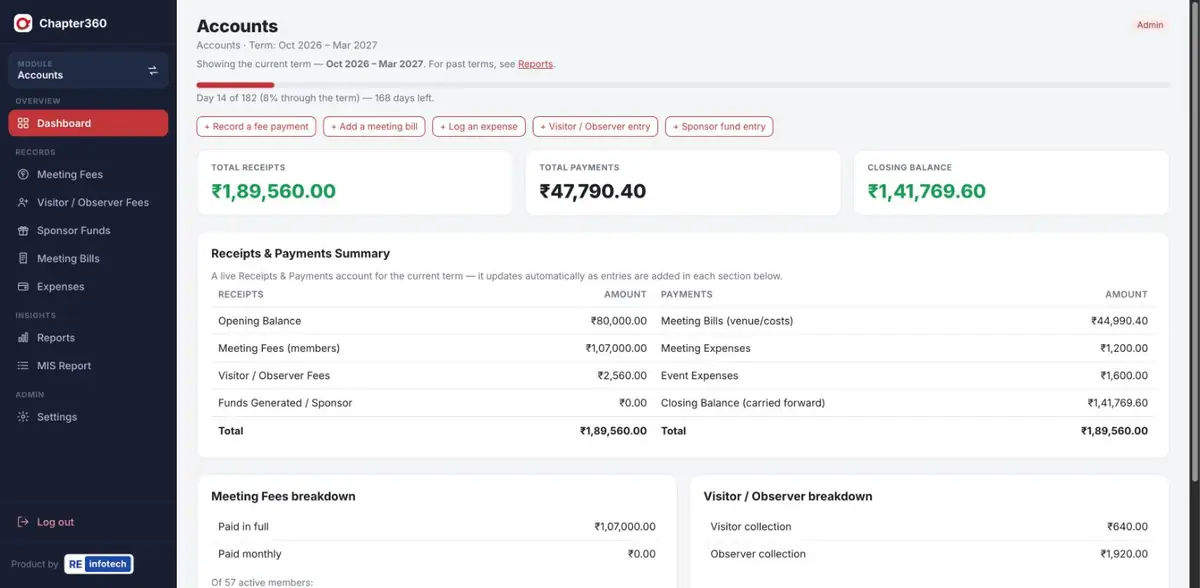Viewport: 1200px width, 588px height.
Task: Navigate to Sponsor Funds
Action: [x=88, y=230]
